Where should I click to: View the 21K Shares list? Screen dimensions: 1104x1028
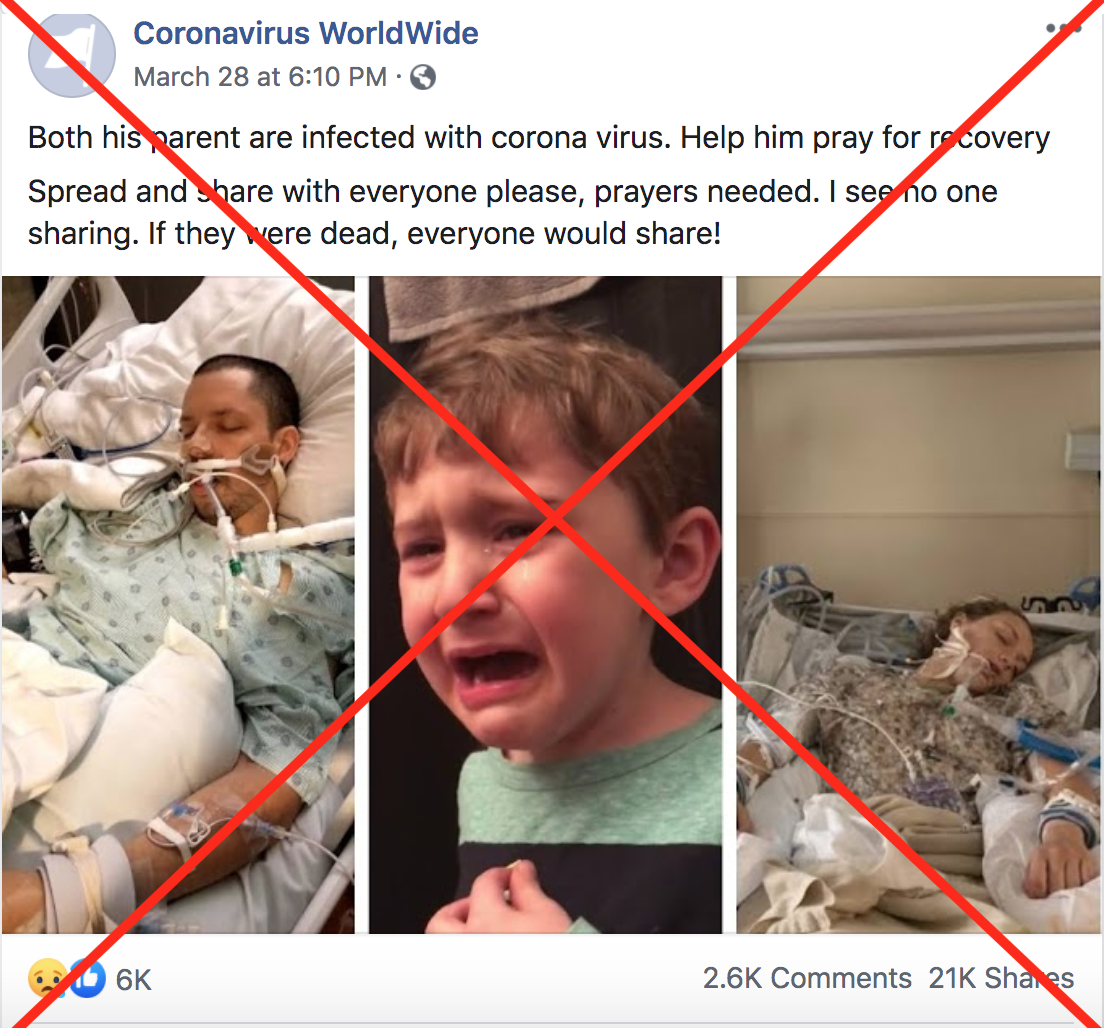tap(1000, 978)
